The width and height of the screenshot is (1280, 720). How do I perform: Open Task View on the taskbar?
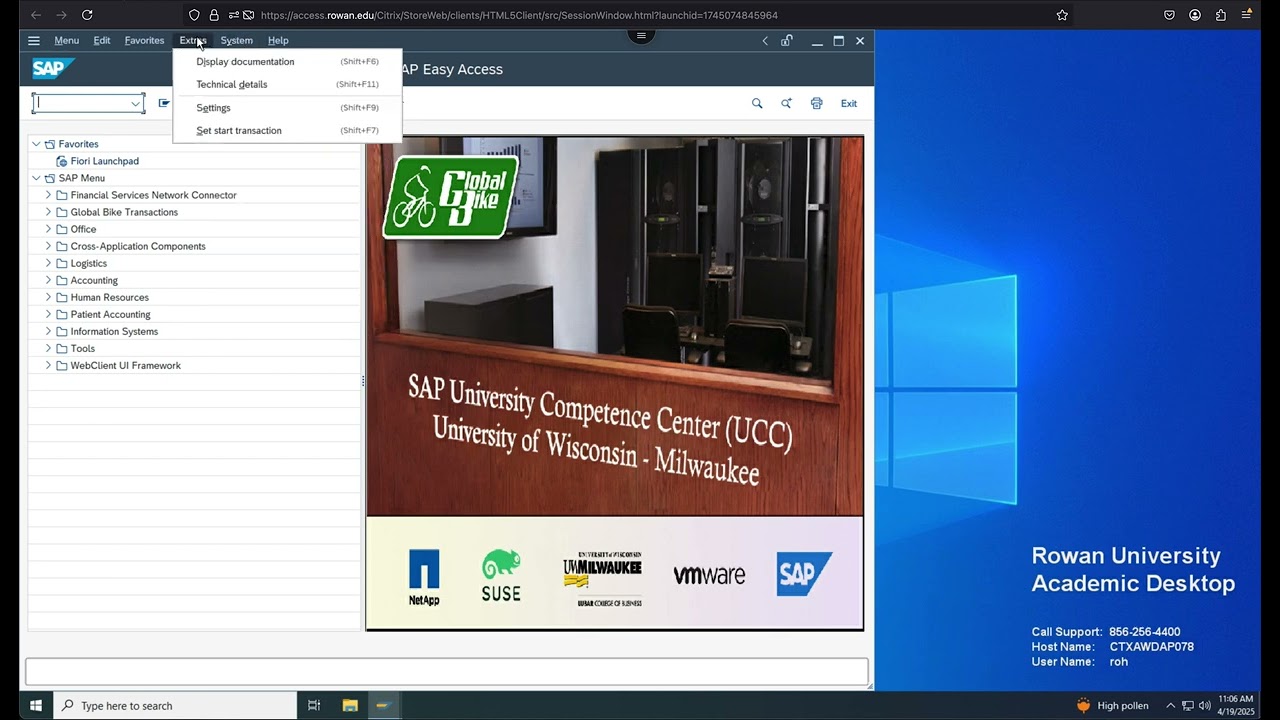click(x=314, y=705)
